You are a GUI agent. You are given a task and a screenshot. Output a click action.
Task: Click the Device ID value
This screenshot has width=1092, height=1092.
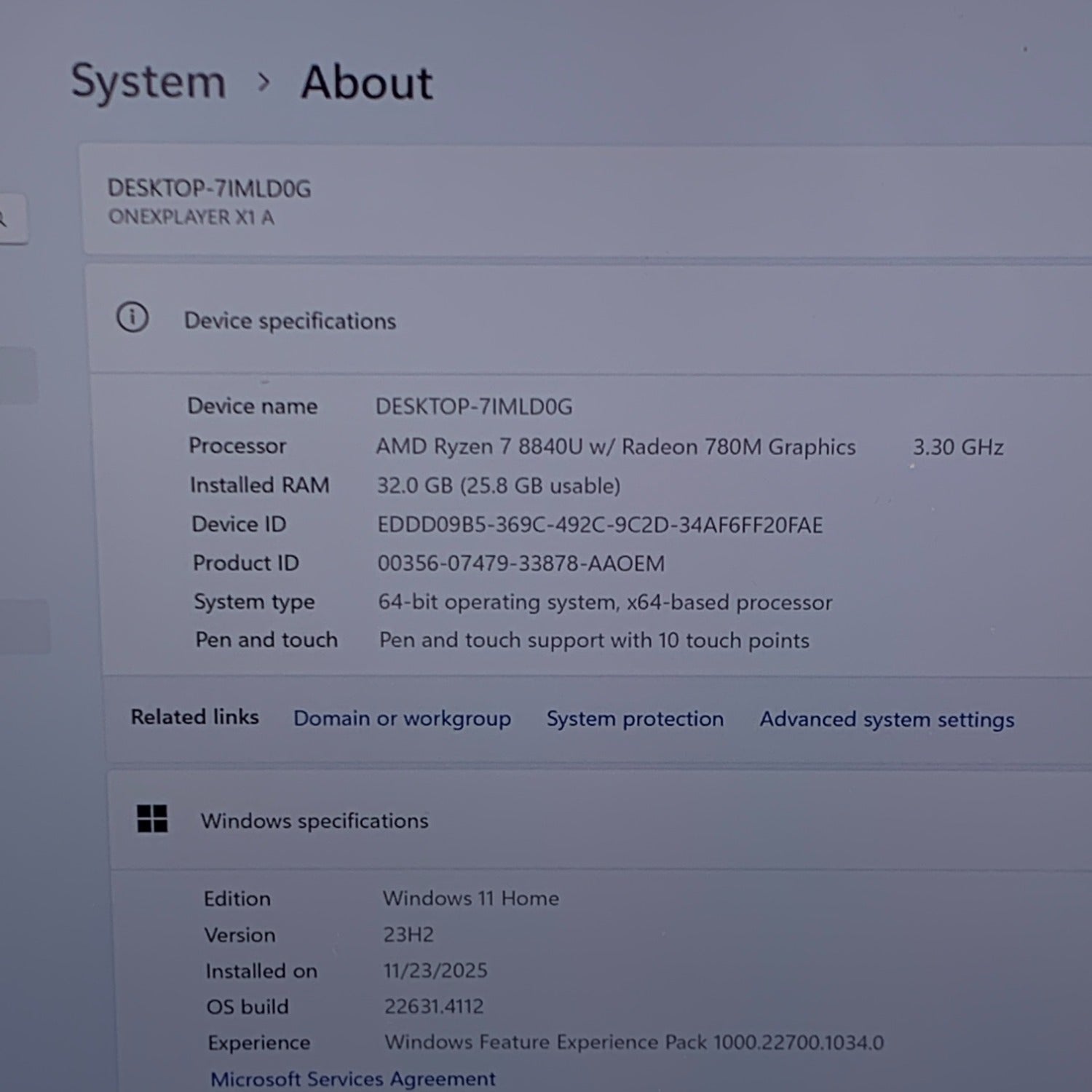pyautogui.click(x=600, y=525)
